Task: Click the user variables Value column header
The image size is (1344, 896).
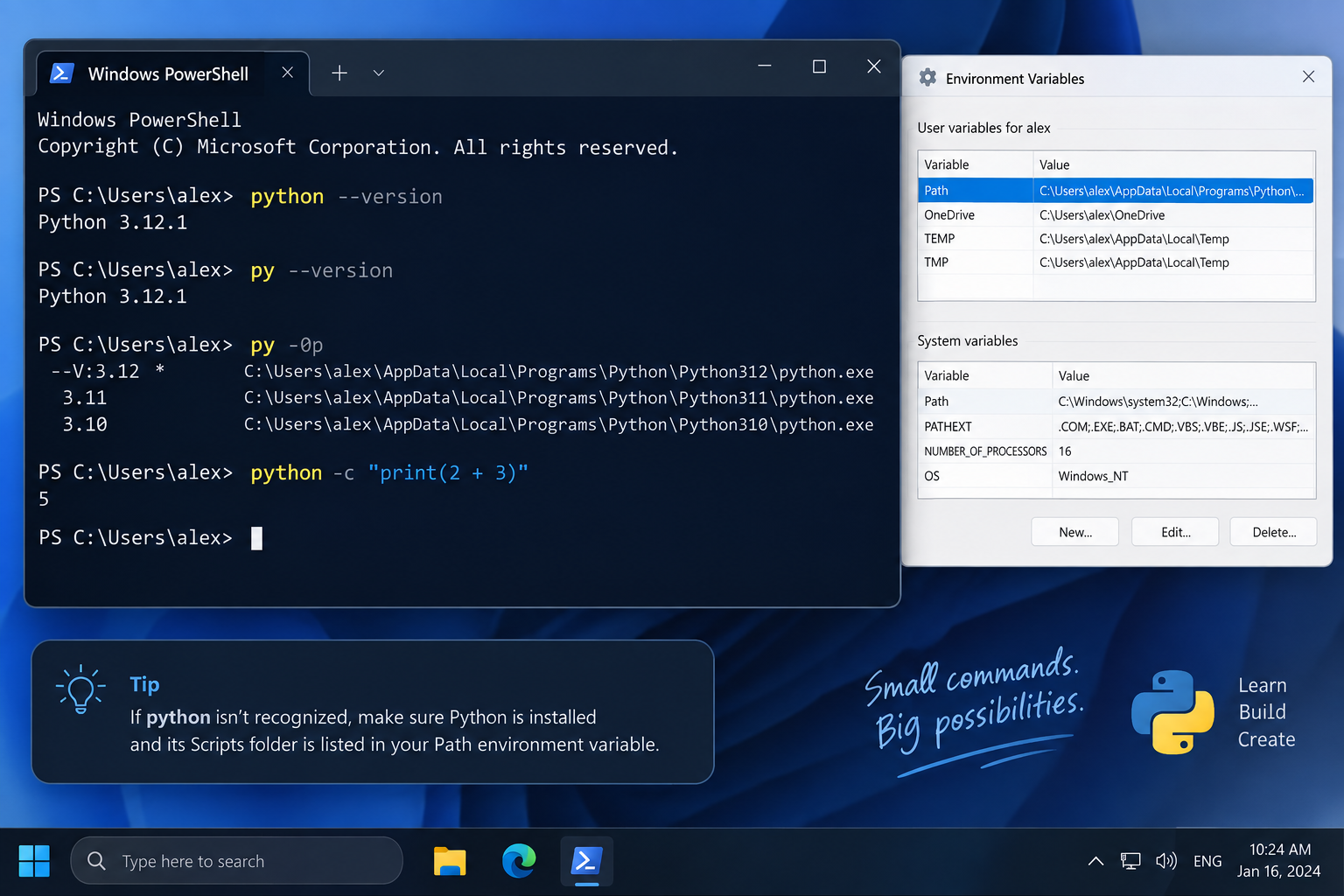Action: pyautogui.click(x=1173, y=164)
